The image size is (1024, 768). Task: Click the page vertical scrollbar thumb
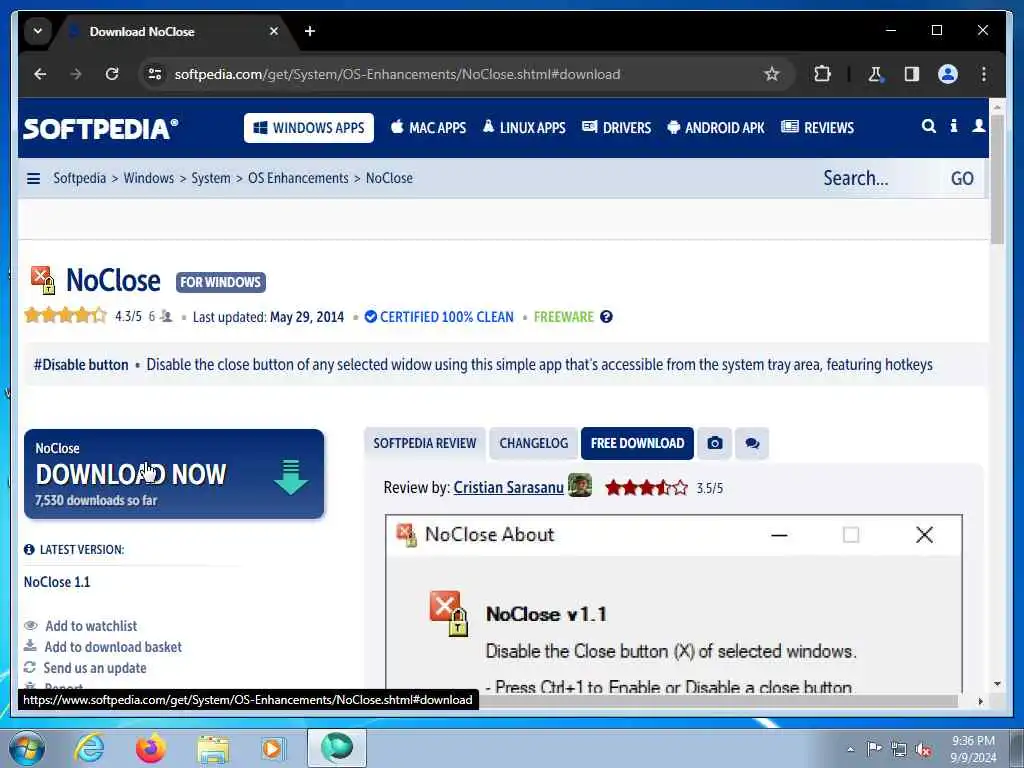point(997,180)
